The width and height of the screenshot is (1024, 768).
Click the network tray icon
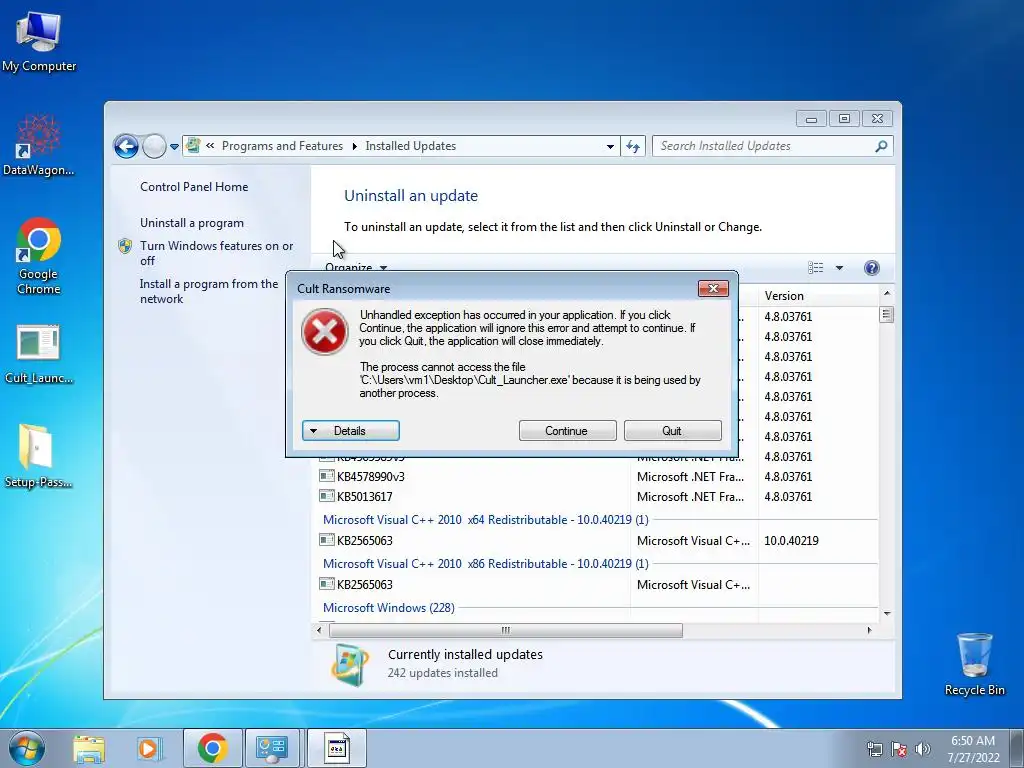(x=874, y=749)
